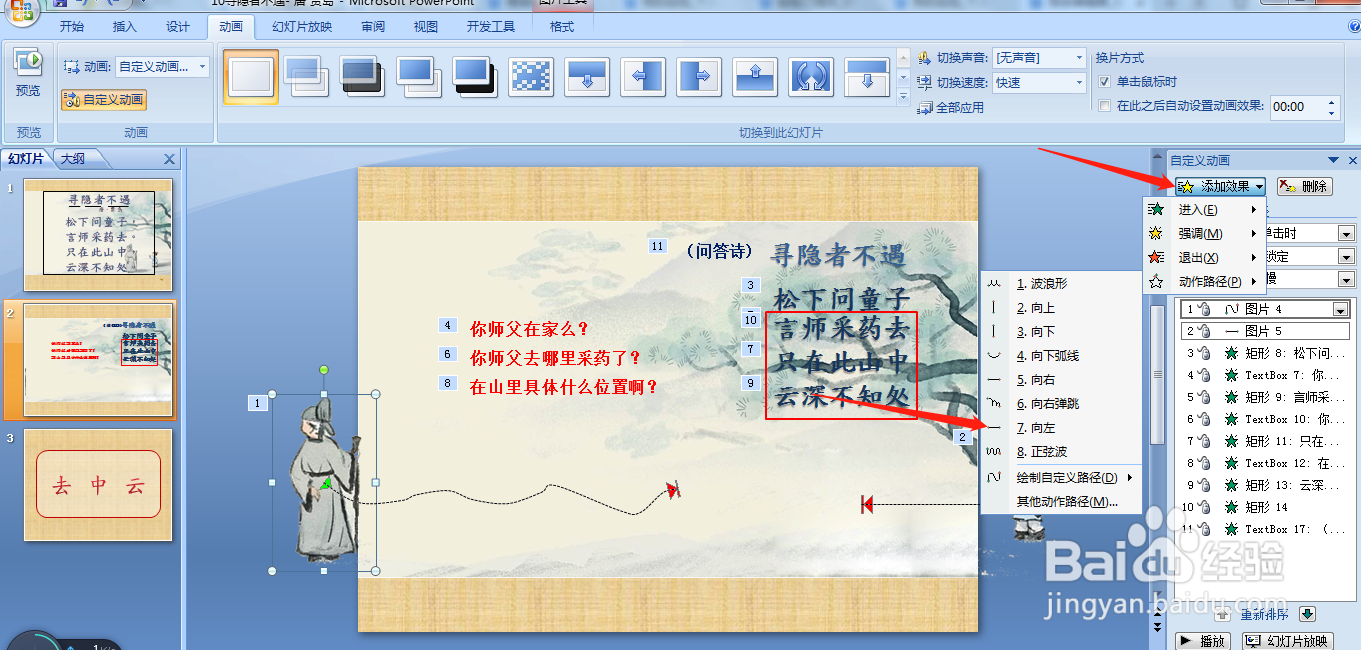Choose the dissolve checkerboard transition
Image resolution: width=1361 pixels, height=650 pixels.
tap(531, 76)
